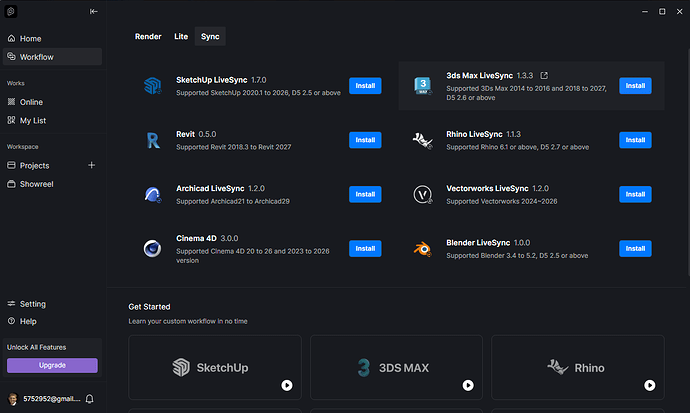Viewport: 690px width, 413px height.
Task: Click Archicad LiveSync title text
Action: [x=210, y=188]
